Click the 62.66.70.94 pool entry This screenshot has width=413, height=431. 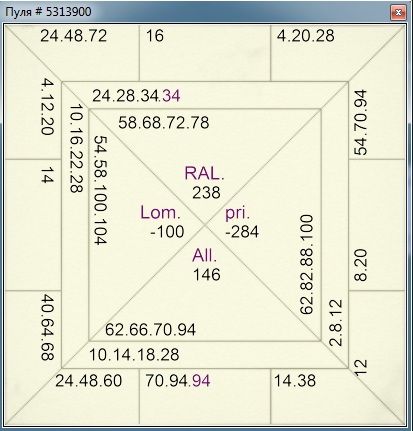tap(150, 330)
